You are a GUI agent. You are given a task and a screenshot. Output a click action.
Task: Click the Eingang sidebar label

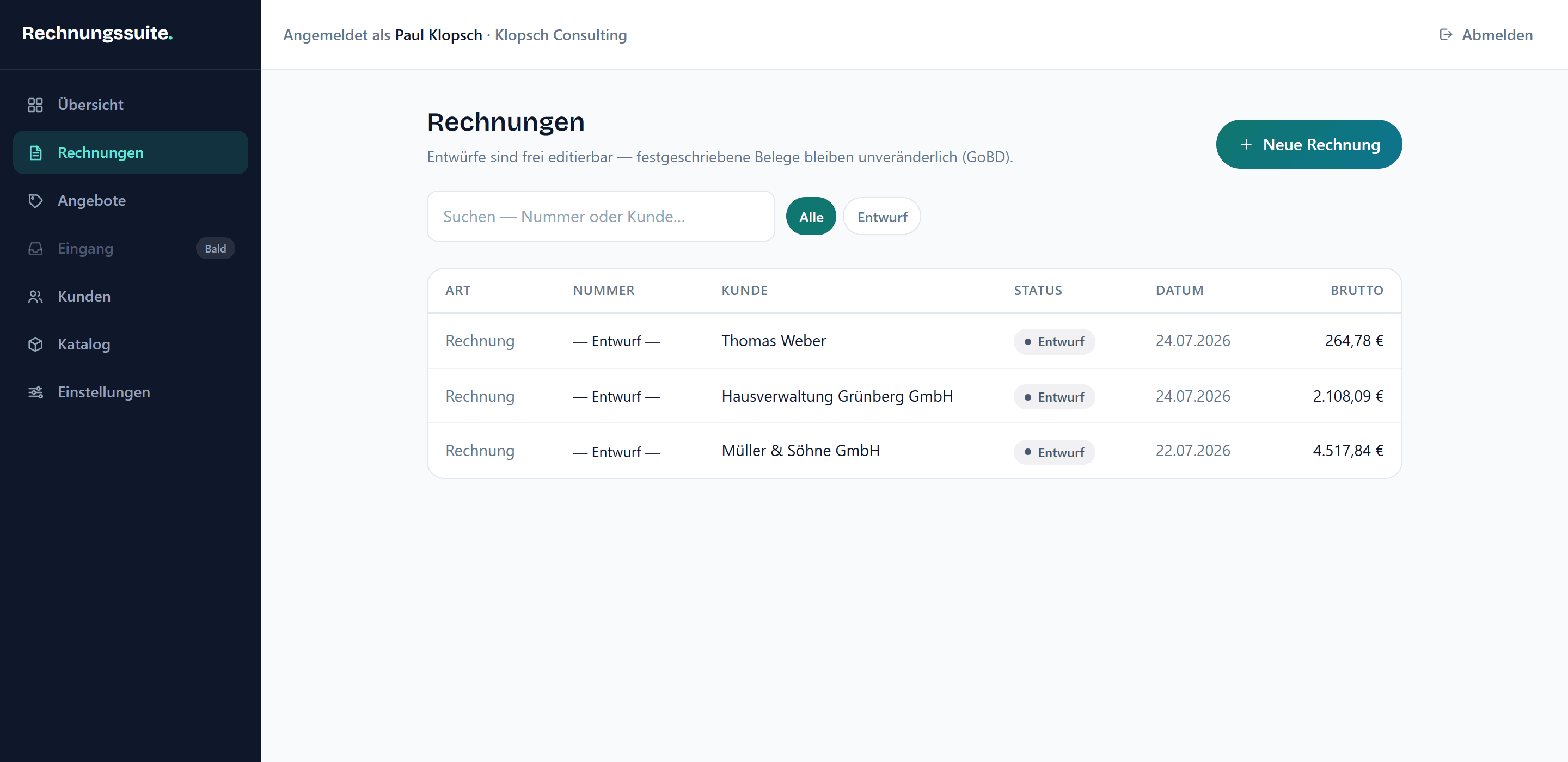pos(85,248)
